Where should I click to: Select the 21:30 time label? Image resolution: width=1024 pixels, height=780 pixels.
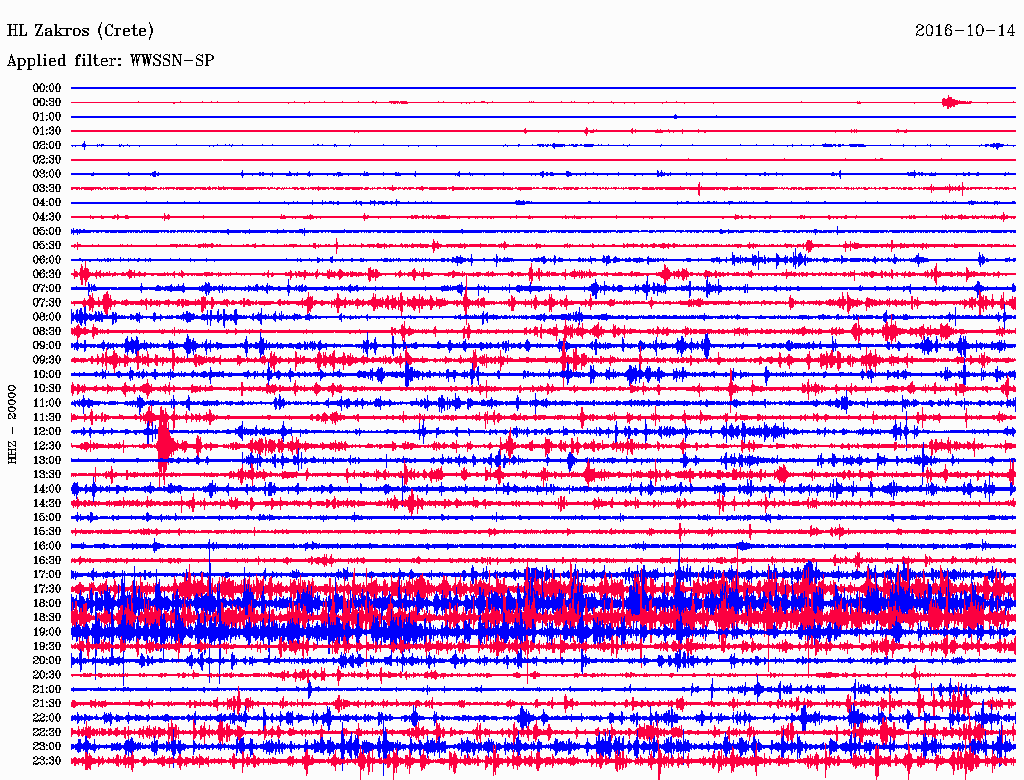tap(47, 704)
